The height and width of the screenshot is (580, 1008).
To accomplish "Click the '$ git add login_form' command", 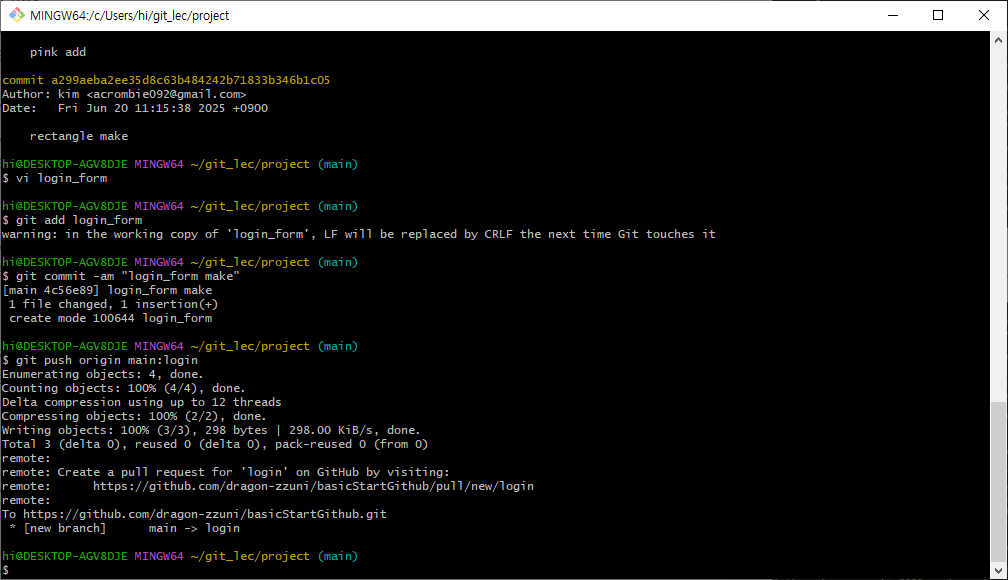I will [x=72, y=220].
